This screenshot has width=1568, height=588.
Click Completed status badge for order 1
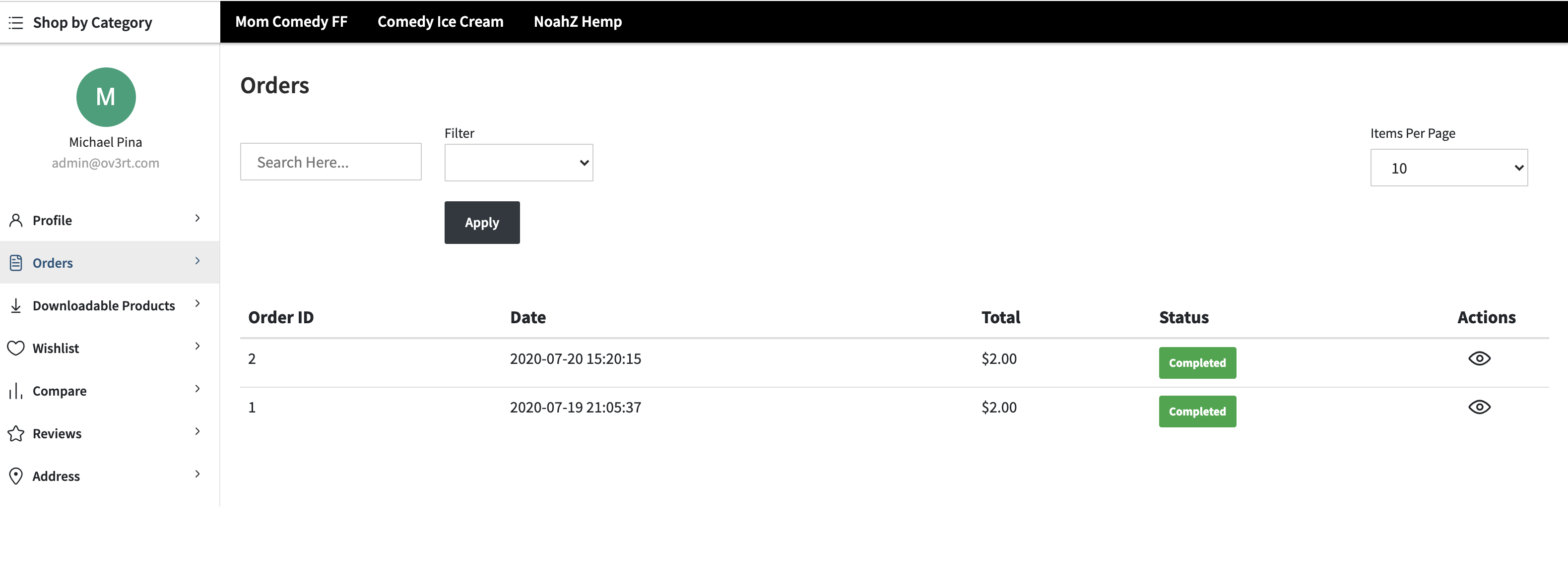1197,411
